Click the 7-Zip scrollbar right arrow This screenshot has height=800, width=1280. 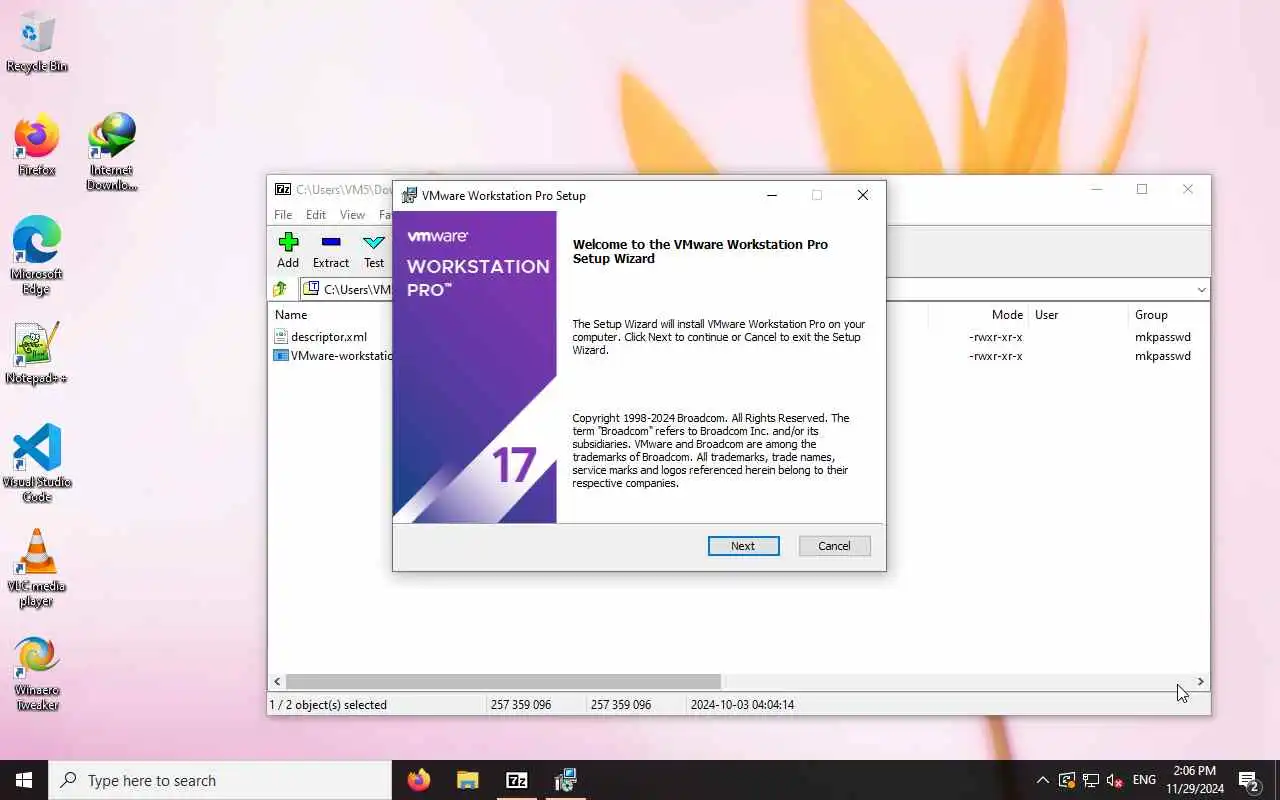[x=1201, y=682]
